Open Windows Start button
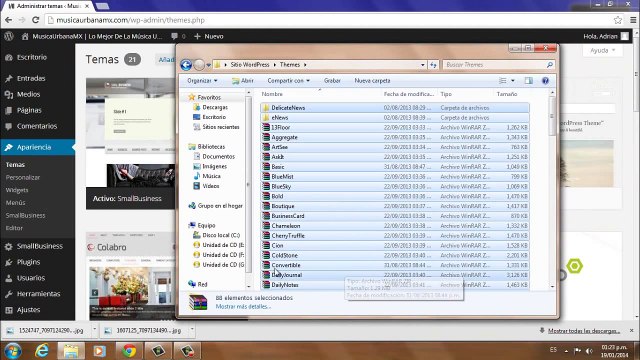 [x=13, y=351]
